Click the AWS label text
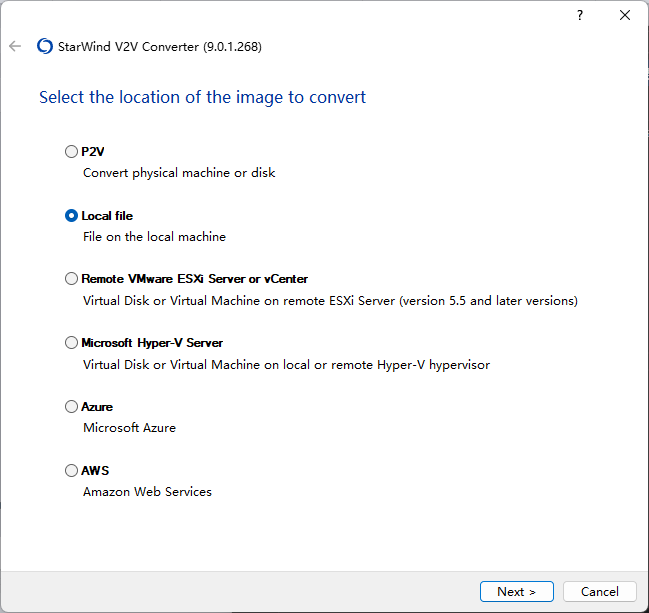The height and width of the screenshot is (613, 649). click(x=95, y=471)
